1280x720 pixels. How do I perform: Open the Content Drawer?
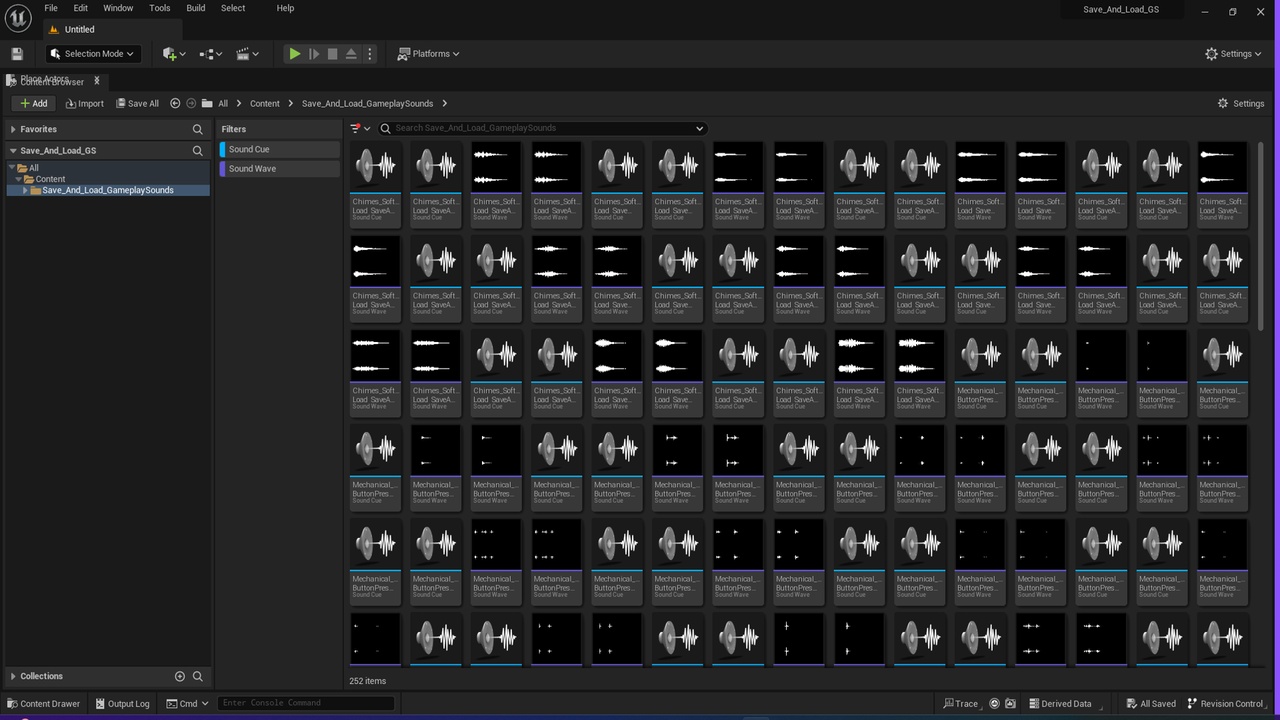coord(42,703)
